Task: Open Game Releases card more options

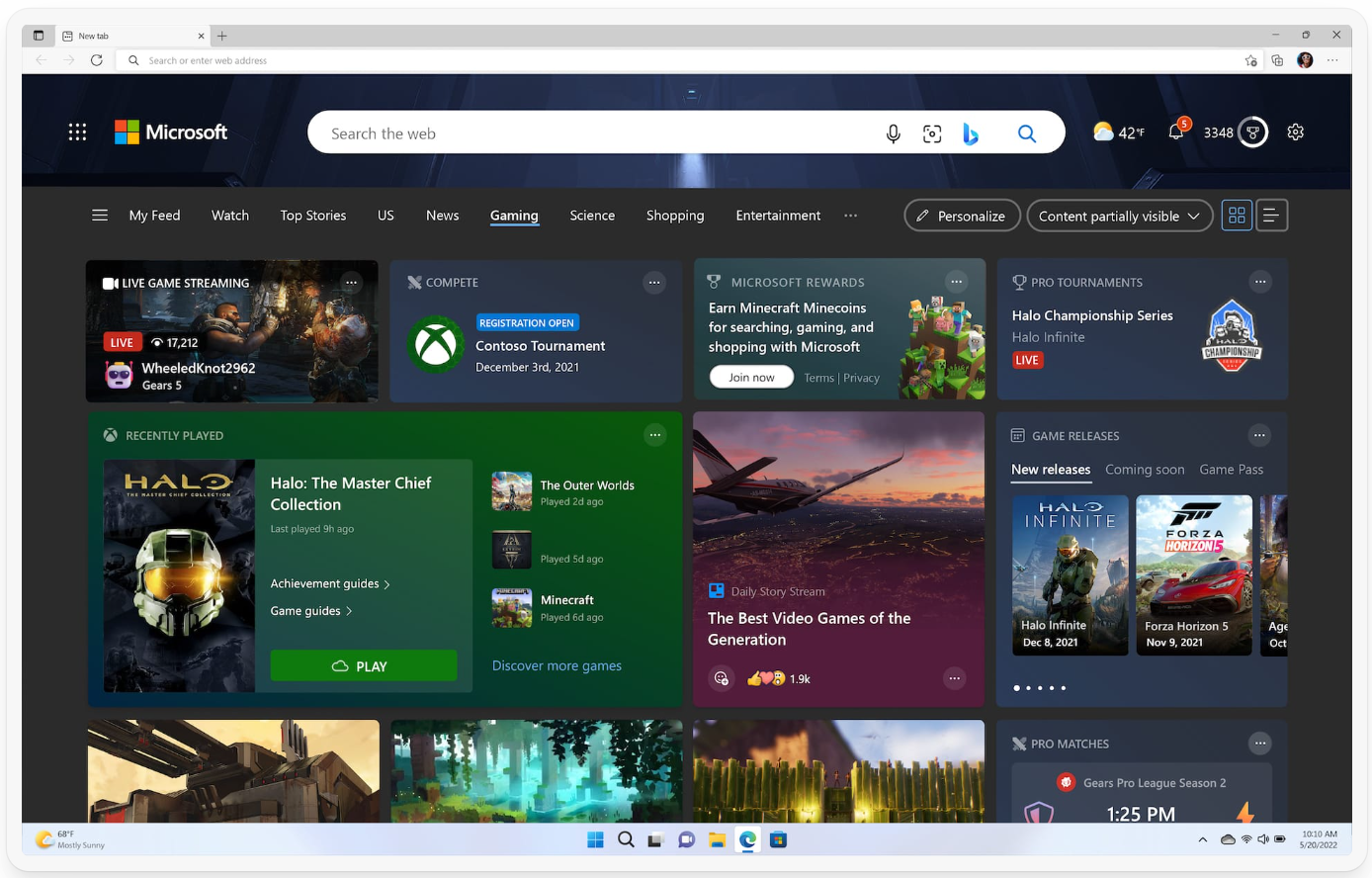Action: [1259, 435]
